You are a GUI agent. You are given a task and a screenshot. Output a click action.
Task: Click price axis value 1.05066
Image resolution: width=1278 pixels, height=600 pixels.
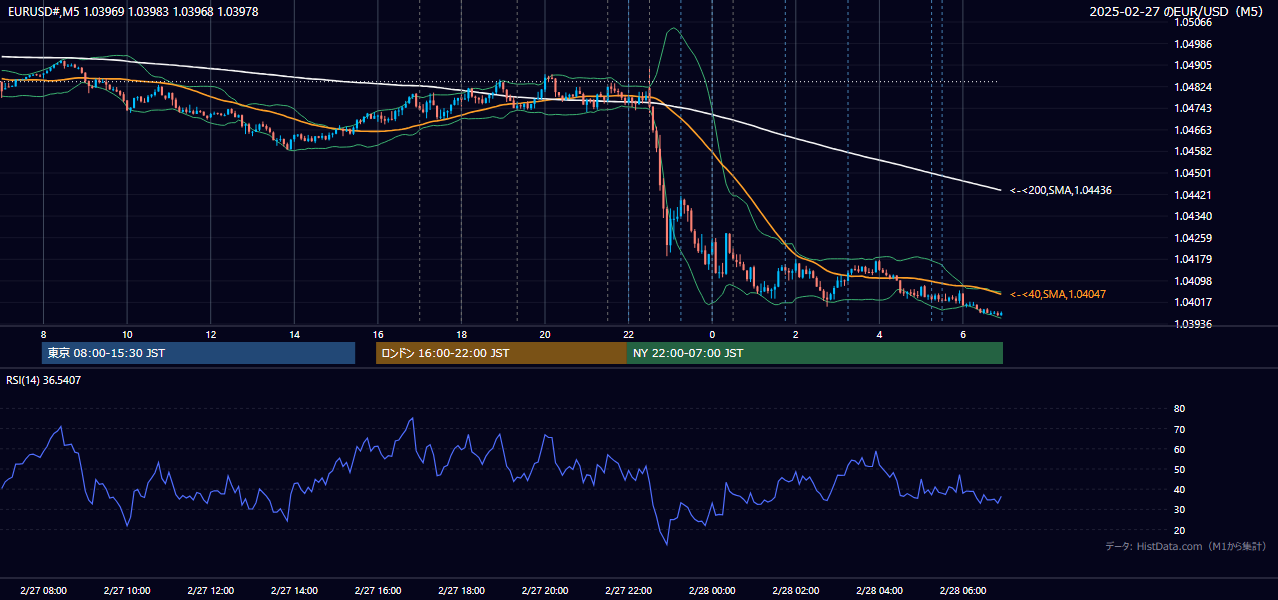pyautogui.click(x=1193, y=22)
